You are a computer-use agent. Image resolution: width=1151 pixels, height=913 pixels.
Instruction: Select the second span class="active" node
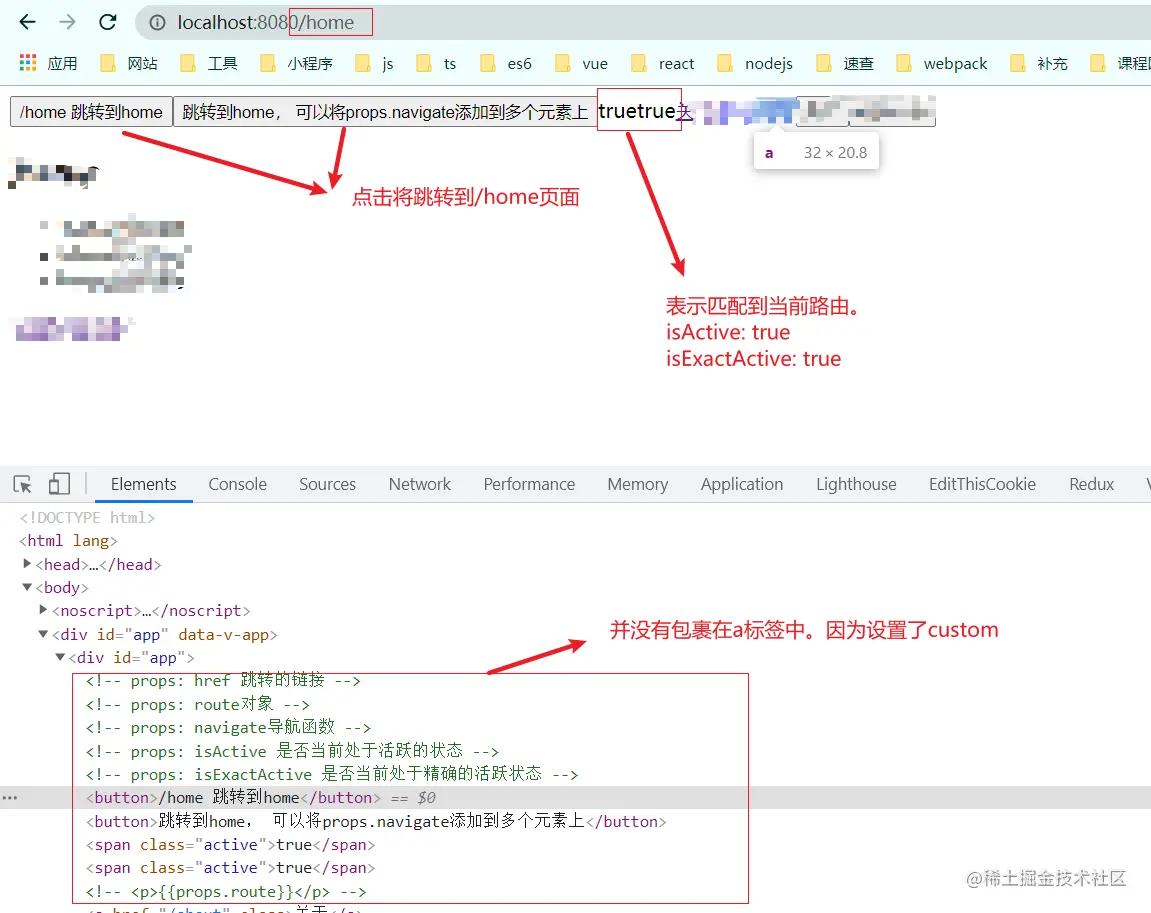230,868
